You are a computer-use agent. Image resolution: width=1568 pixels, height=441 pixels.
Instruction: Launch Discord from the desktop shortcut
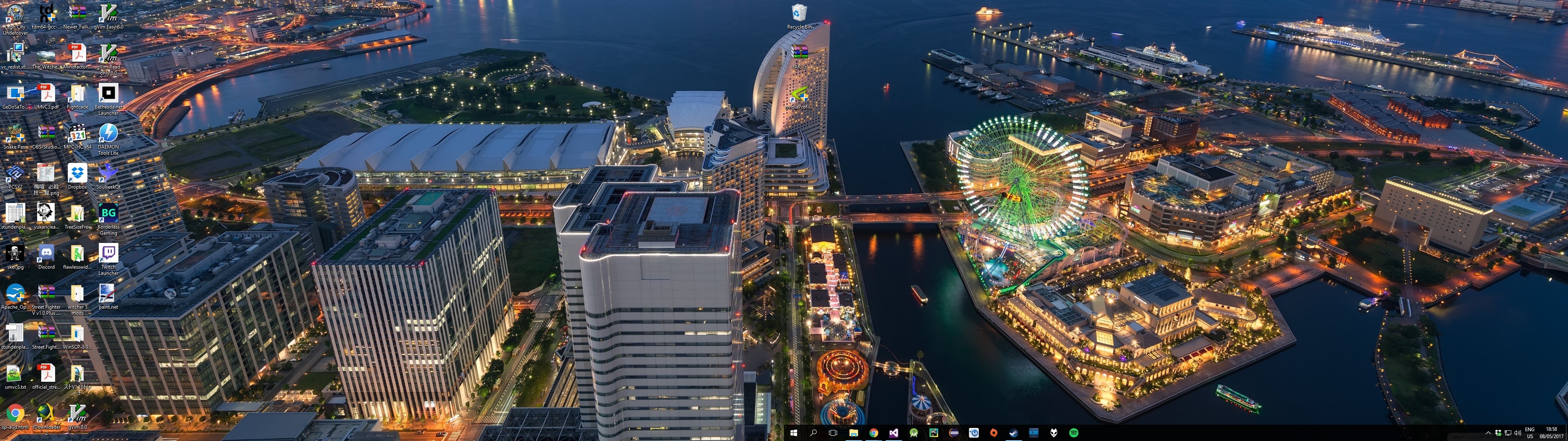(x=46, y=254)
